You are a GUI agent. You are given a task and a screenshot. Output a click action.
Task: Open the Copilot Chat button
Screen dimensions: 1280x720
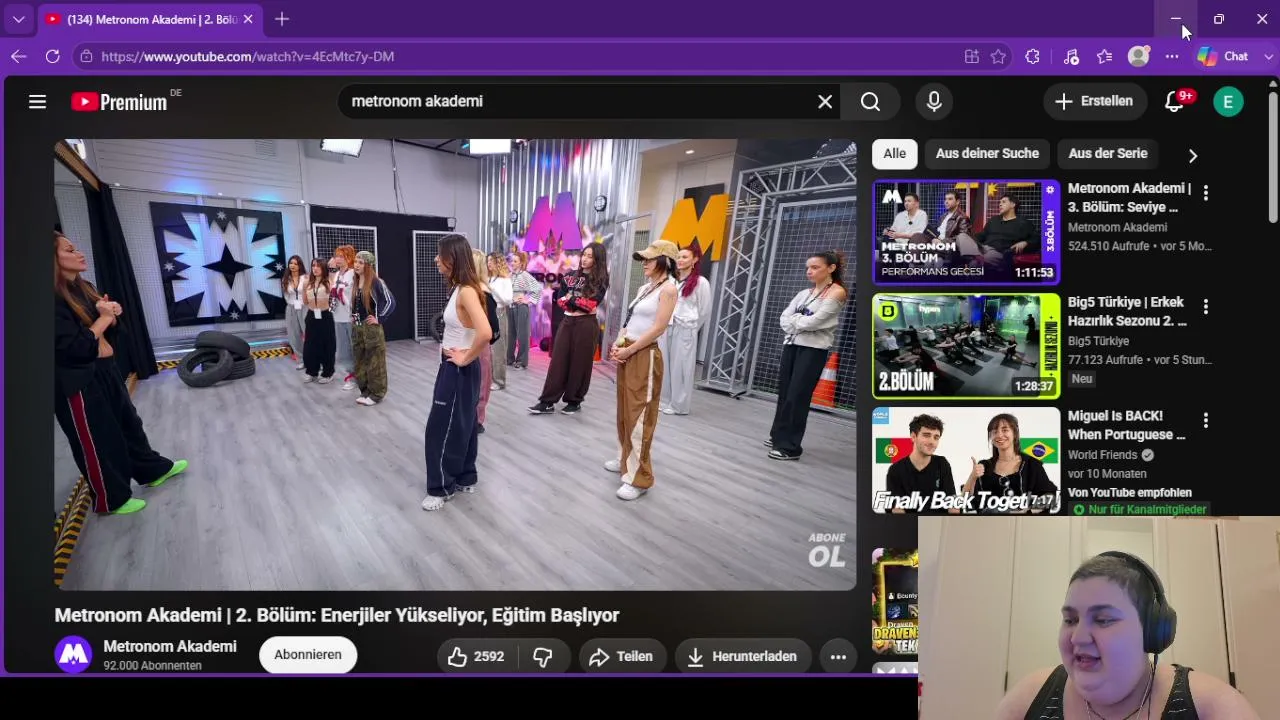coord(1224,56)
